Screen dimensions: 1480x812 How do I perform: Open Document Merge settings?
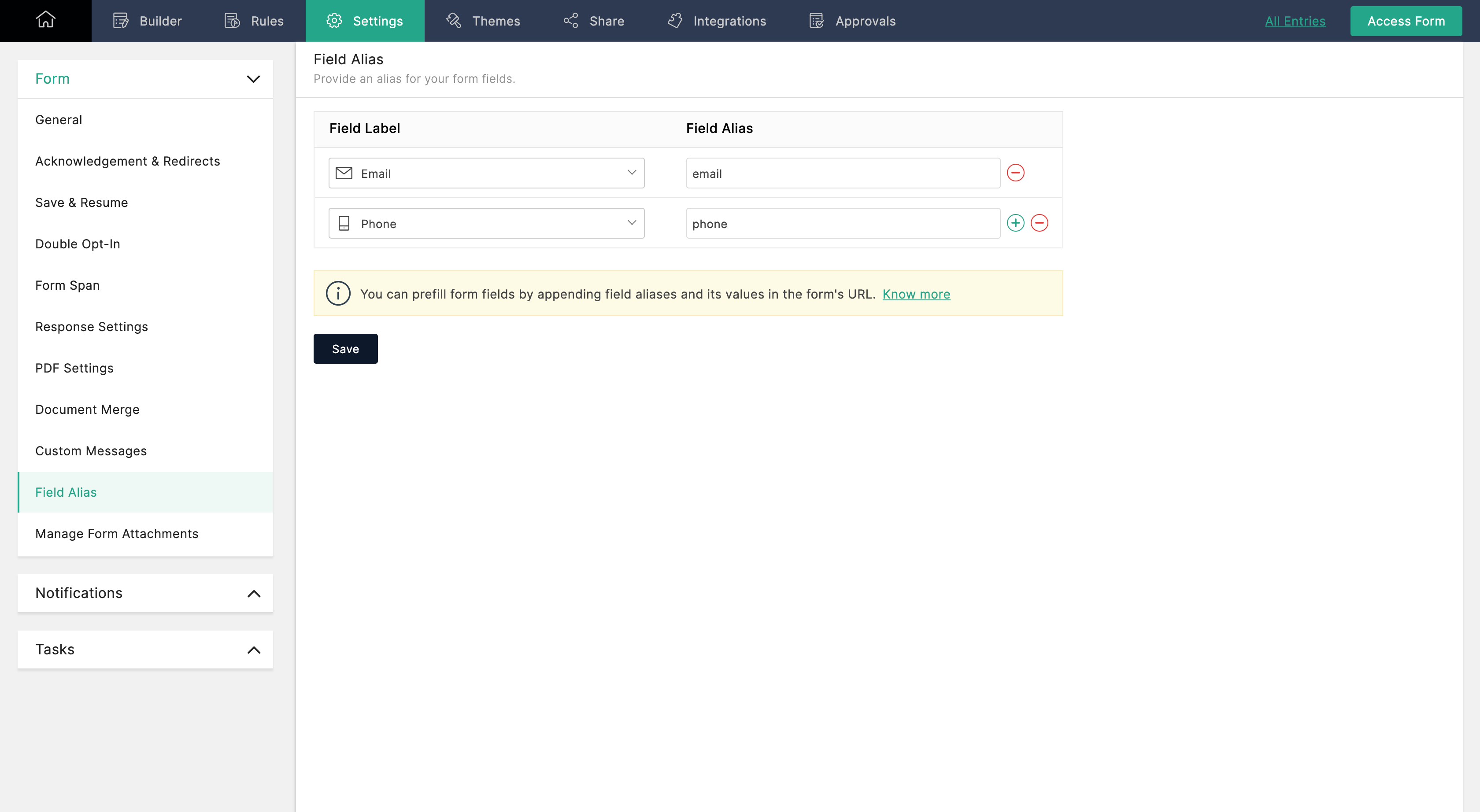(x=145, y=409)
